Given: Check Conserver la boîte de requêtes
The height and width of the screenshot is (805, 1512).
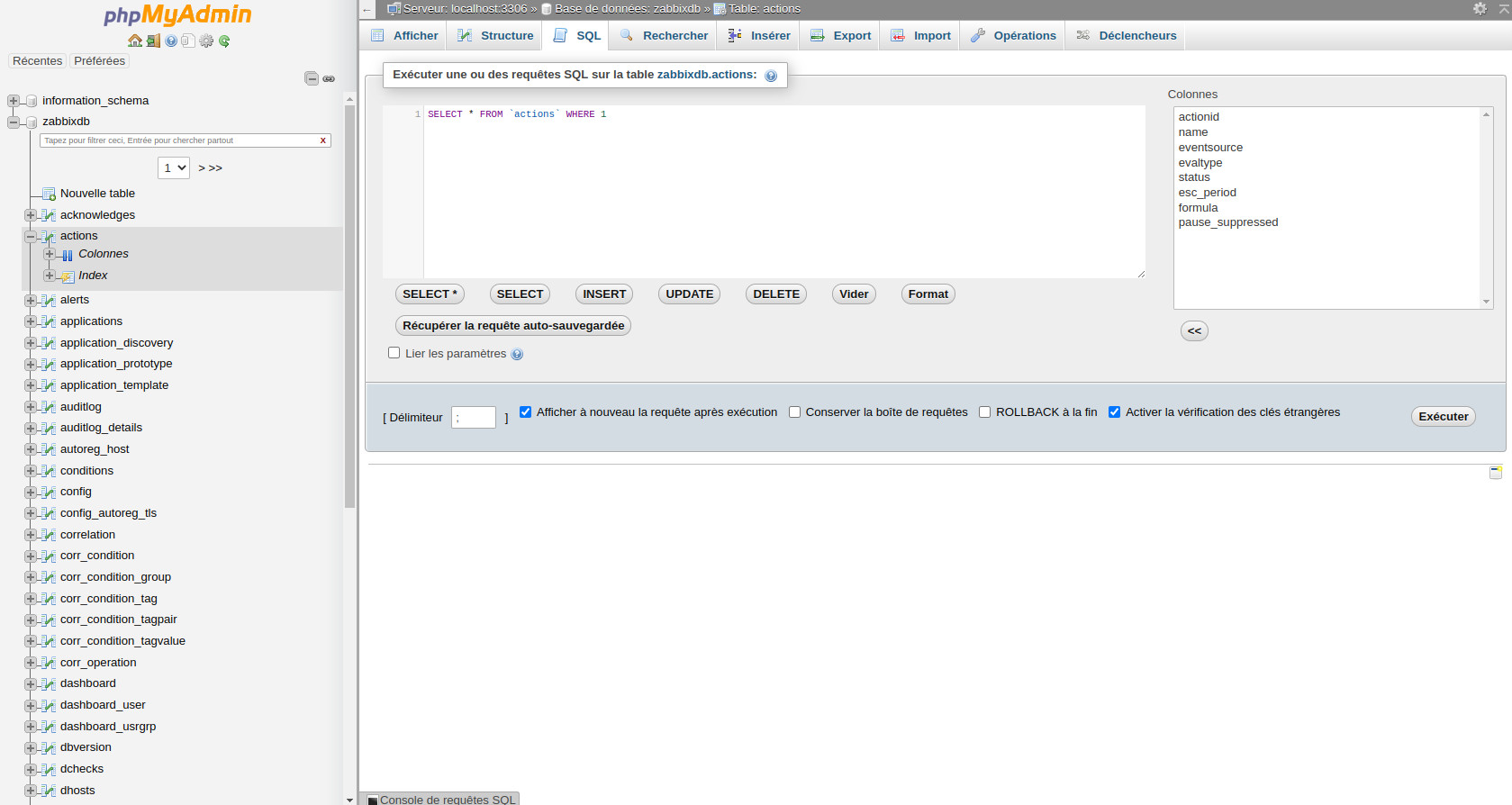Looking at the screenshot, I should (794, 412).
